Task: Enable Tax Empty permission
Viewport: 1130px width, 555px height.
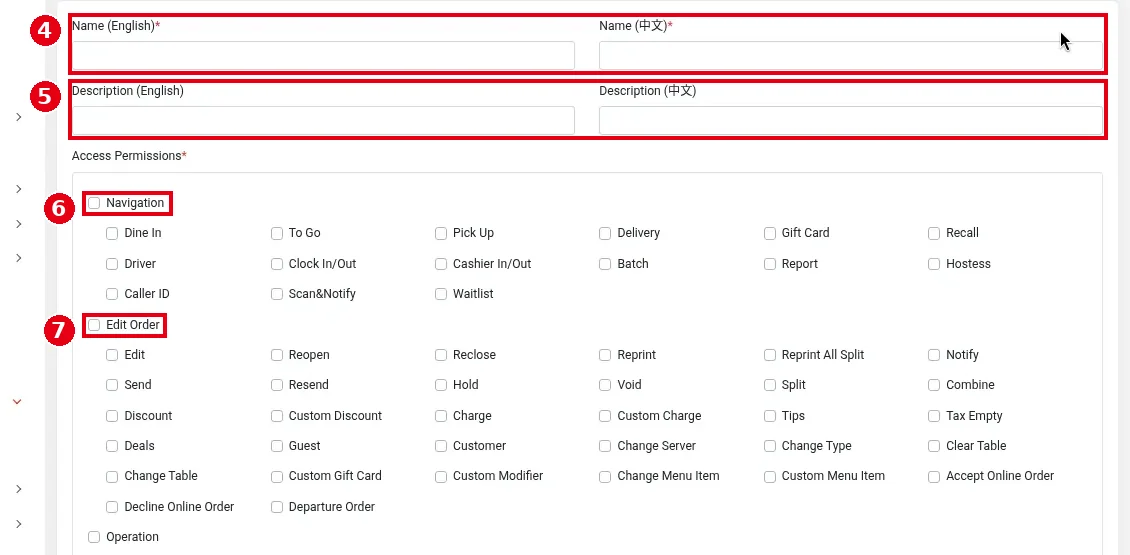Action: coord(934,416)
